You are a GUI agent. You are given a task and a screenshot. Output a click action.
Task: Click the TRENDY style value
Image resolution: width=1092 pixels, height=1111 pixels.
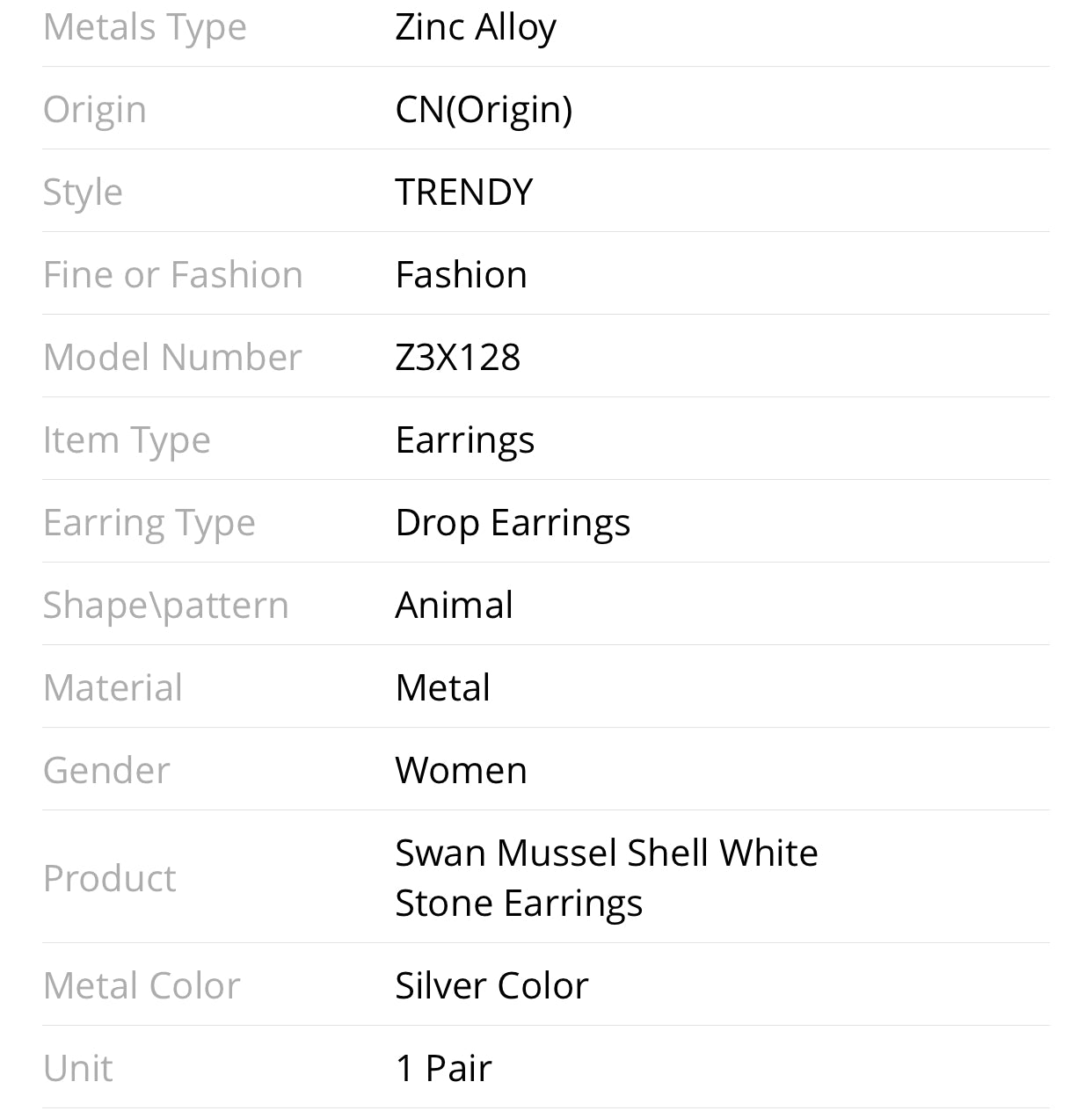pyautogui.click(x=463, y=192)
